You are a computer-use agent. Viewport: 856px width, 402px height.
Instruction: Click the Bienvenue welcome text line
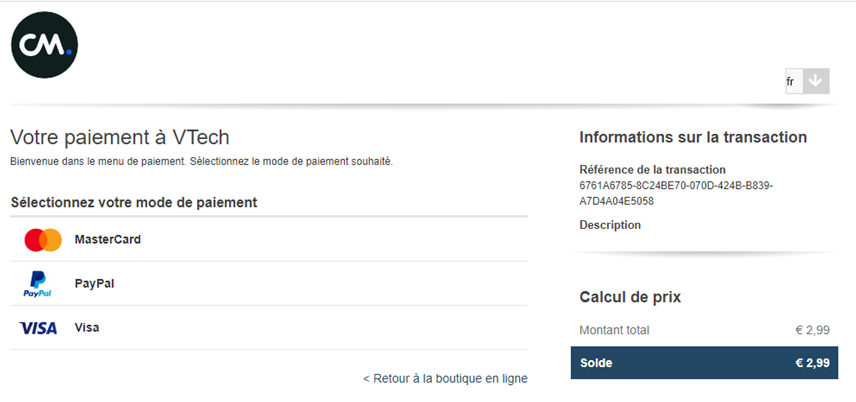[x=201, y=162]
